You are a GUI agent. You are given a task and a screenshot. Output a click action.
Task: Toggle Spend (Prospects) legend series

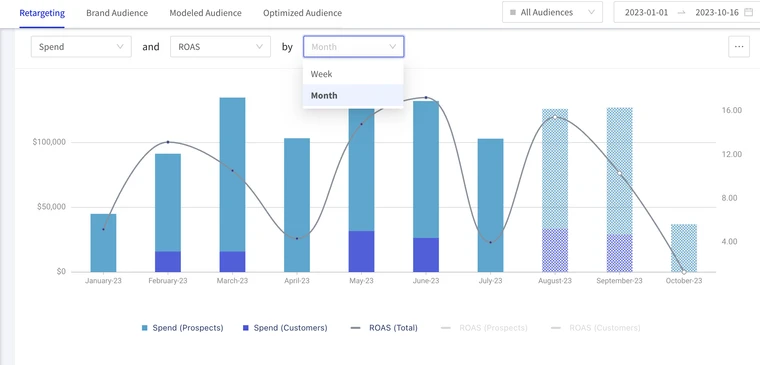pyautogui.click(x=183, y=328)
